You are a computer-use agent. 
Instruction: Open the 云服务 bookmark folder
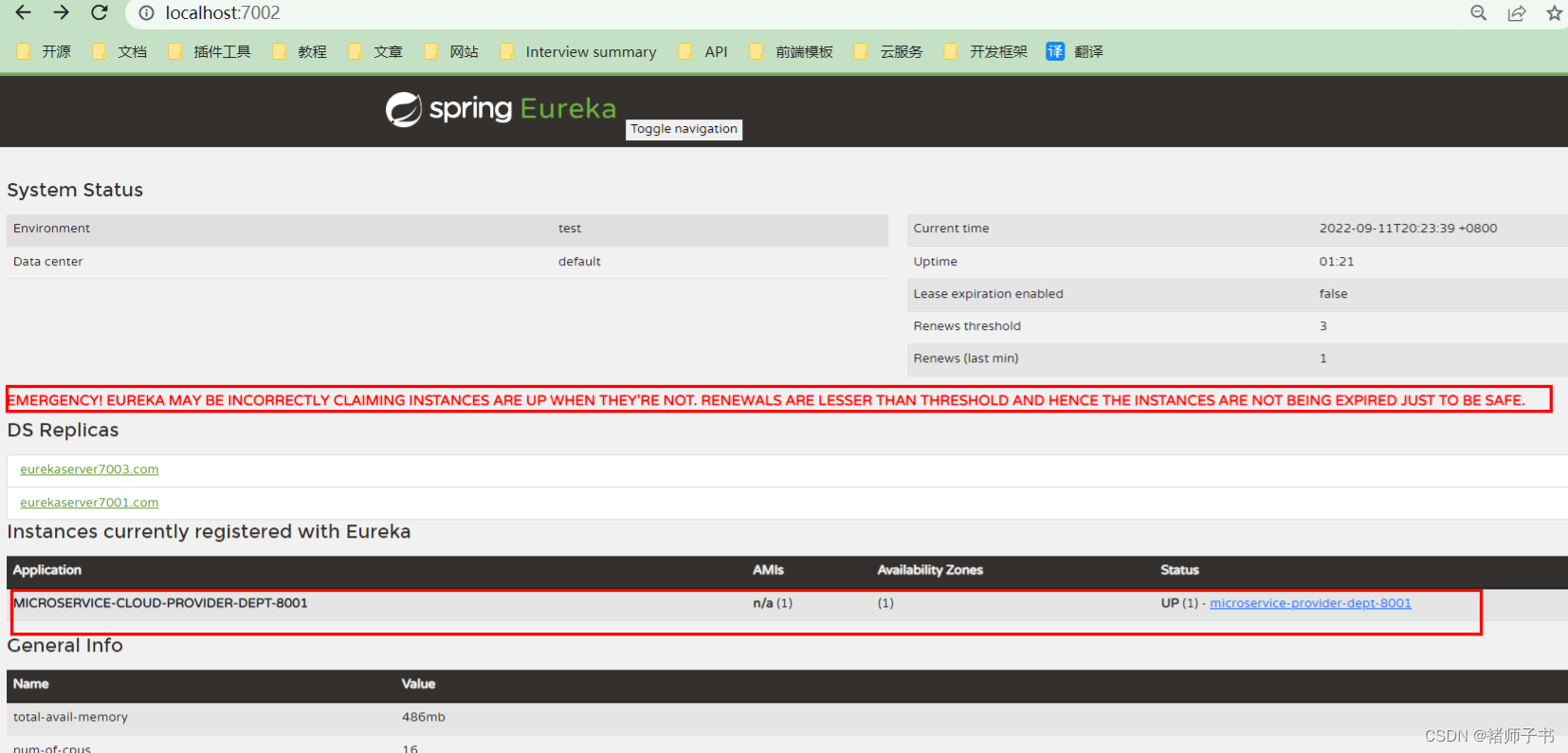pyautogui.click(x=888, y=51)
